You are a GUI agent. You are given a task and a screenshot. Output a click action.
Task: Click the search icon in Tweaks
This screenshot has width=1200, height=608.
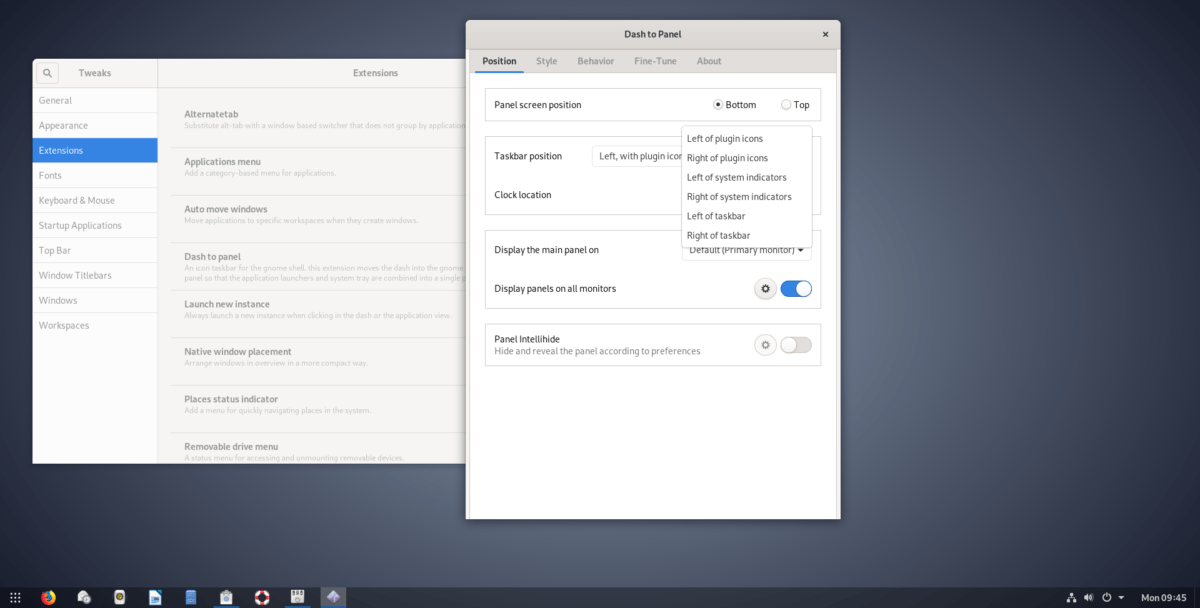(x=47, y=72)
